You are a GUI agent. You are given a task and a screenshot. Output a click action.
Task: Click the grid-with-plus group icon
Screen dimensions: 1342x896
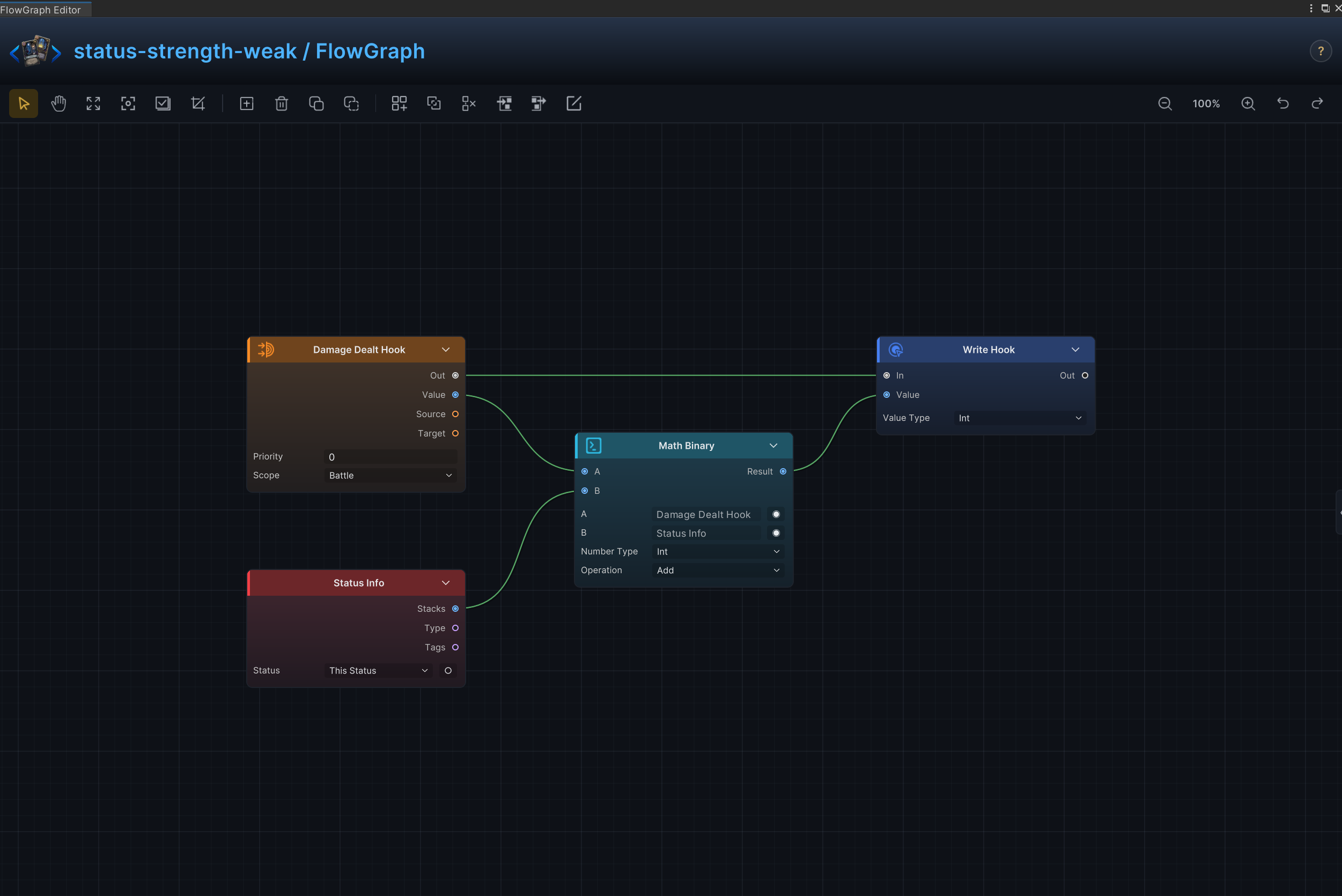pos(399,103)
